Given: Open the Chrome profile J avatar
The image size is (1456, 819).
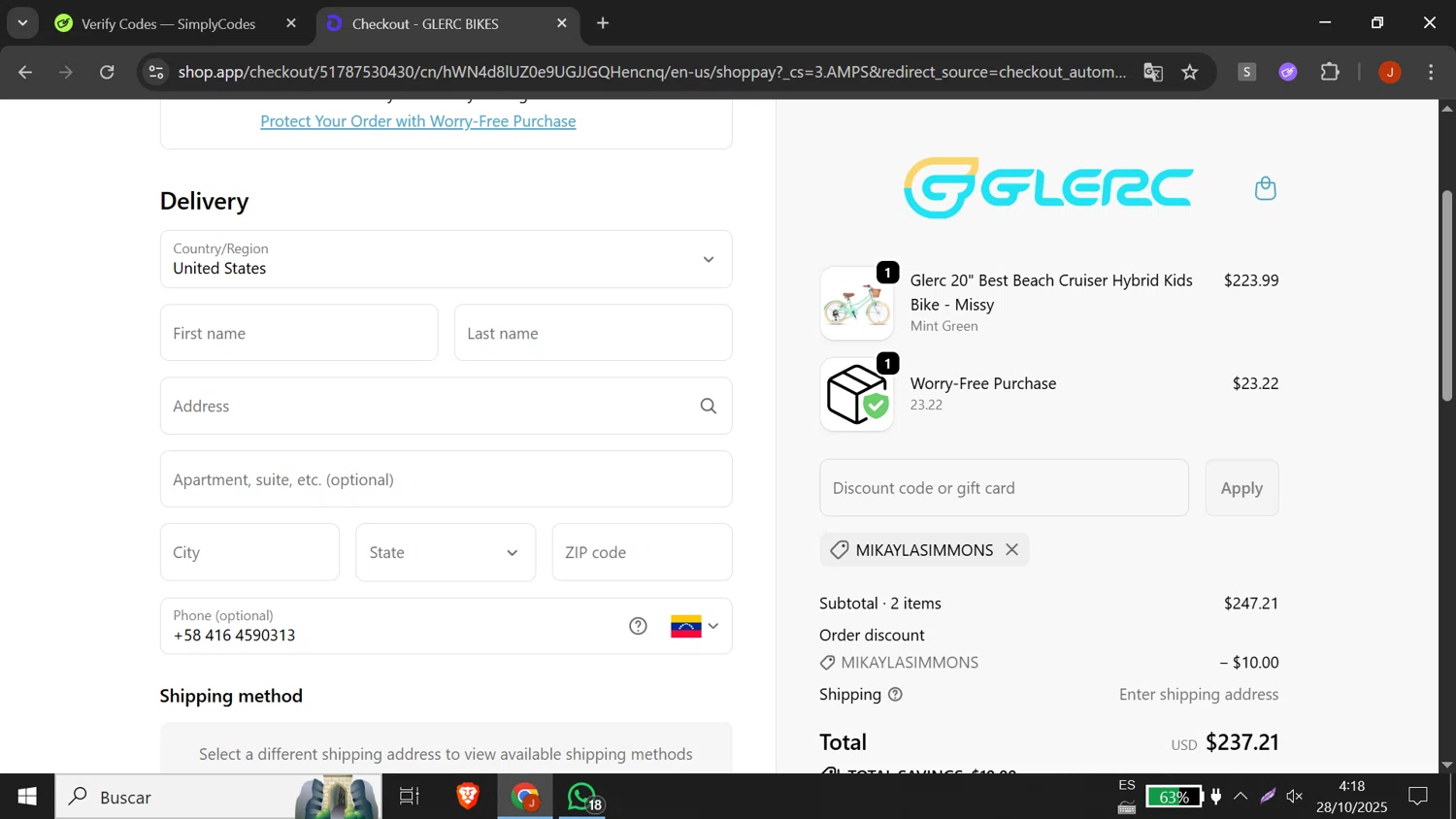Looking at the screenshot, I should click(1390, 72).
